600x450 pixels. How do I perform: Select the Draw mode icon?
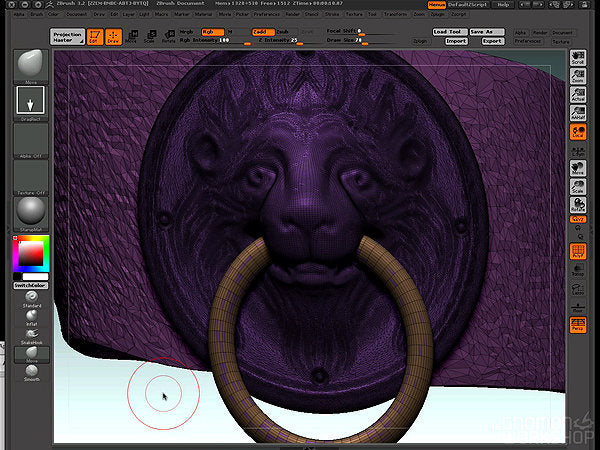[x=112, y=37]
